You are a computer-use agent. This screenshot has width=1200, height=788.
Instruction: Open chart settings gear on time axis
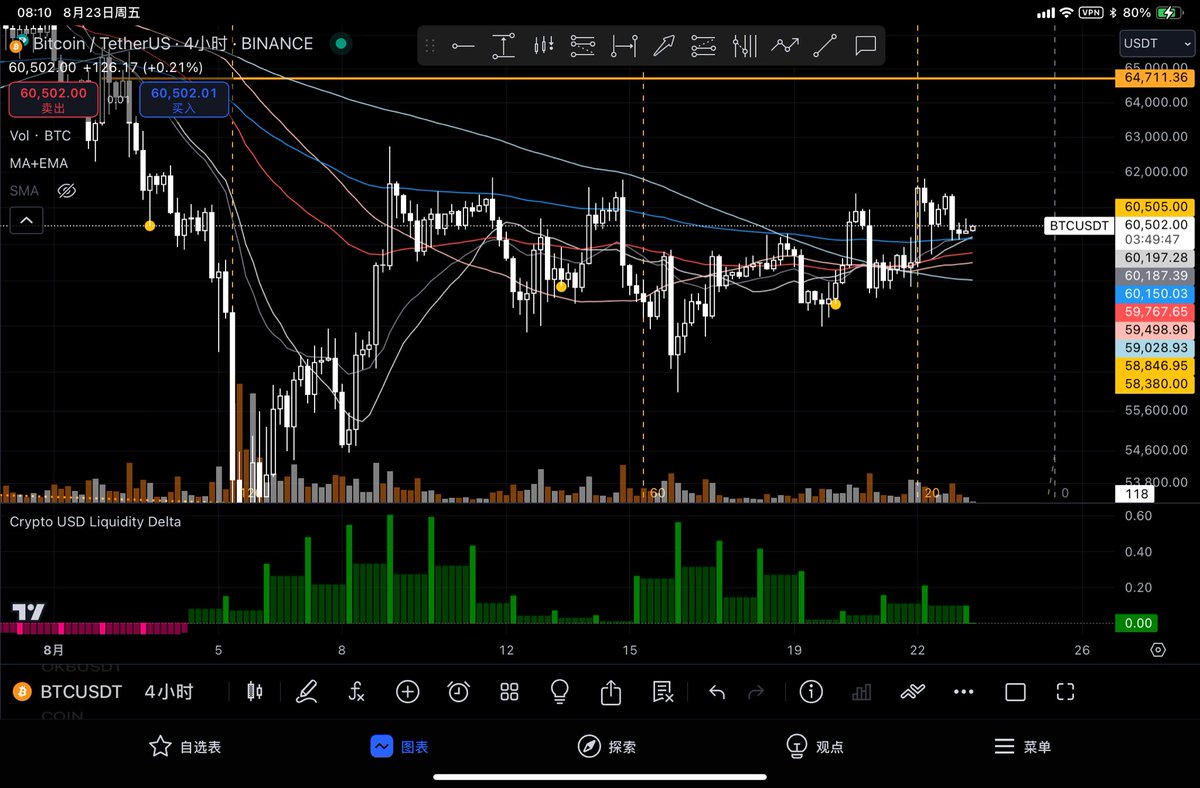[1158, 650]
